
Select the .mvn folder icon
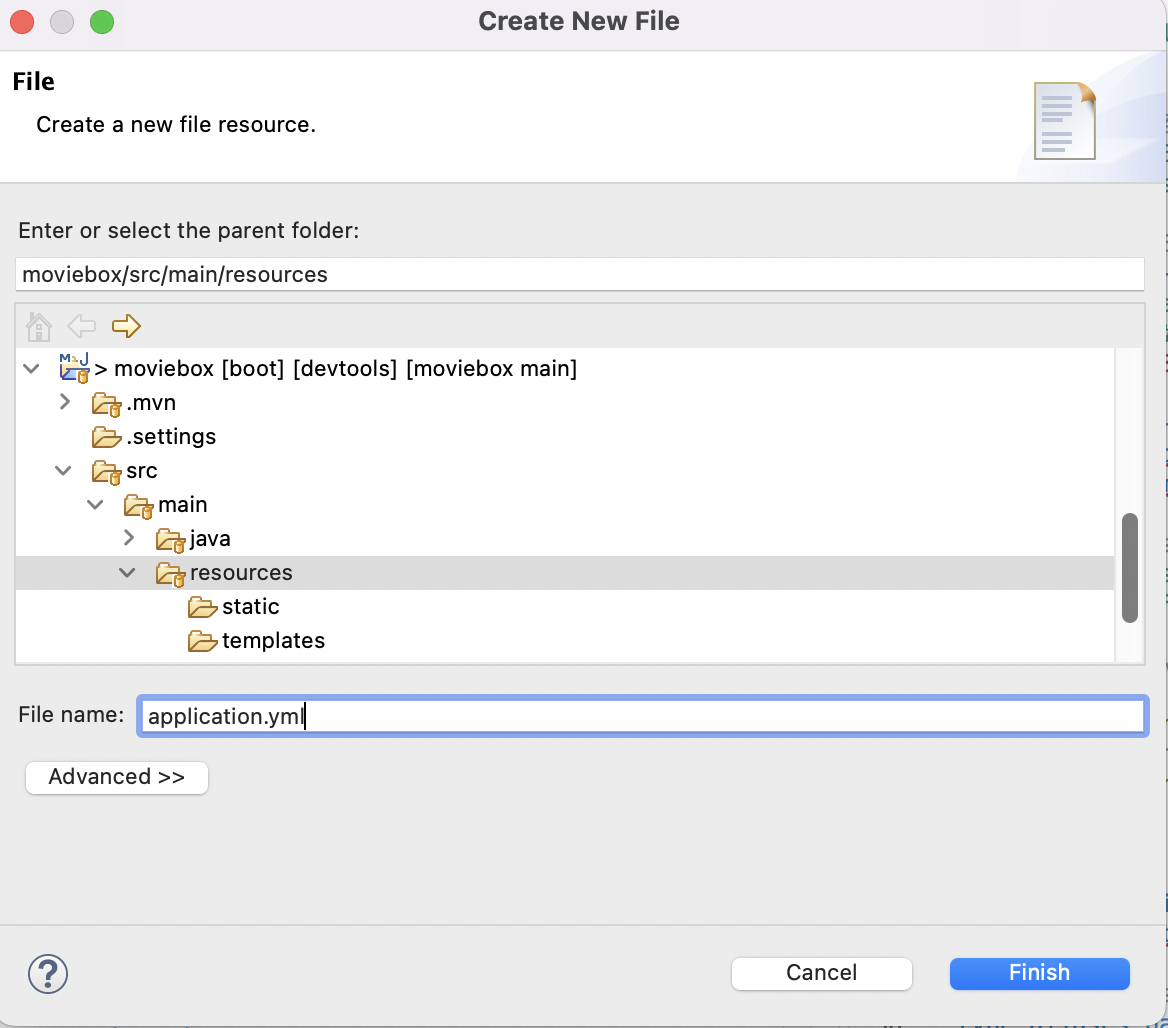click(x=107, y=404)
